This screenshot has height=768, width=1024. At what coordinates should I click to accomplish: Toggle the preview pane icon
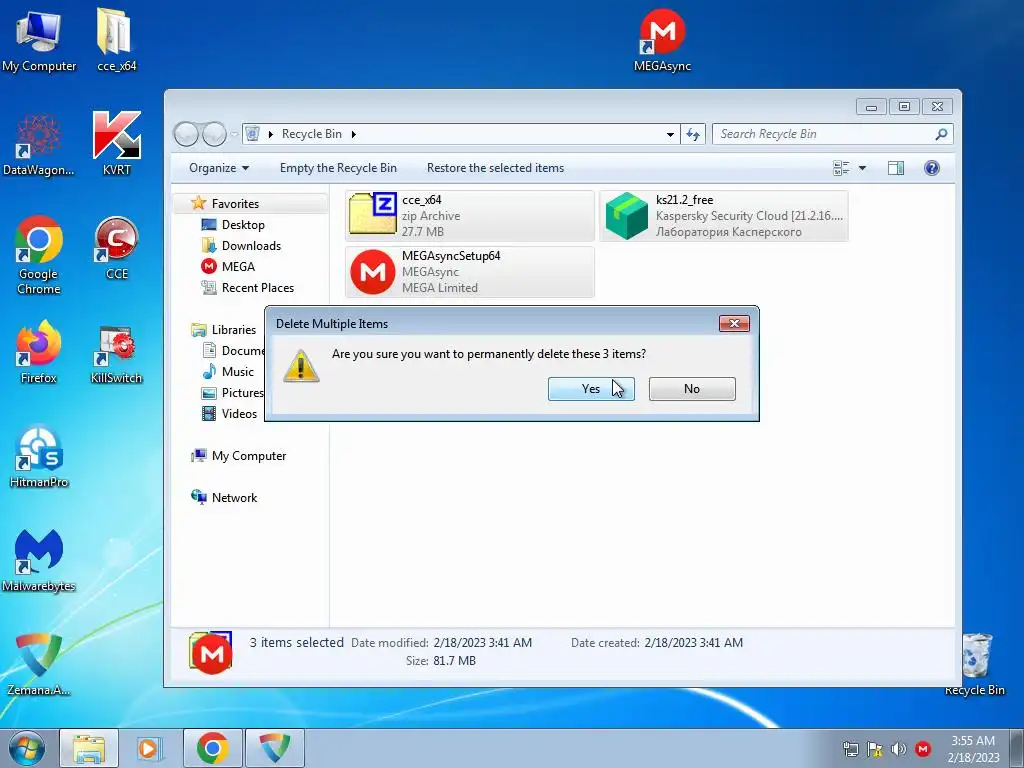tap(896, 168)
